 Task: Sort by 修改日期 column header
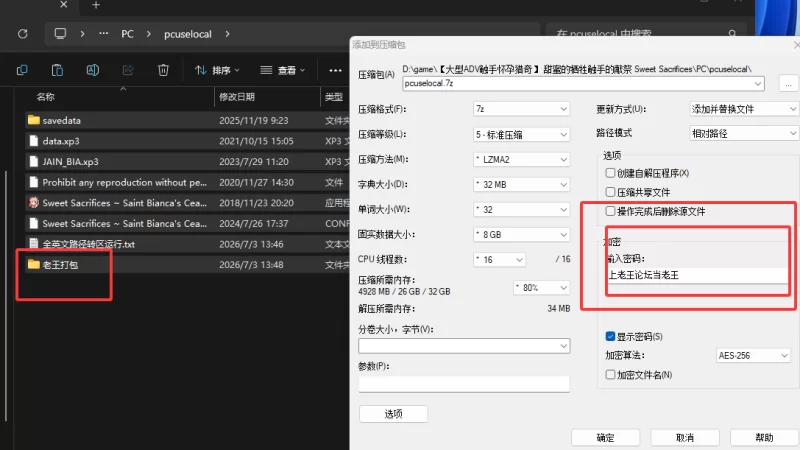(237, 97)
